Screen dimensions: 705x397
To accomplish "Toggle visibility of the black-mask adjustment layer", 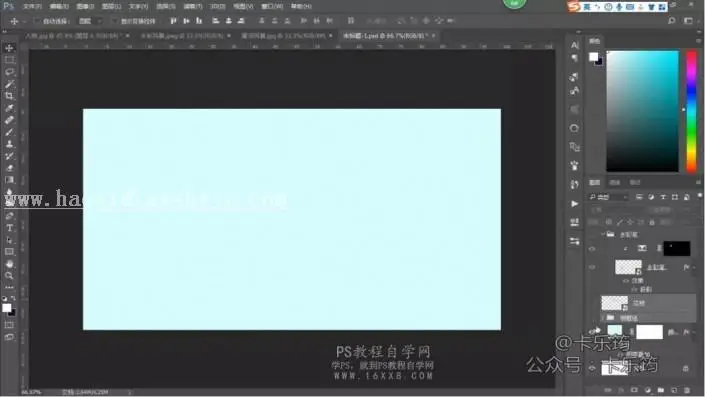I will click(x=592, y=249).
